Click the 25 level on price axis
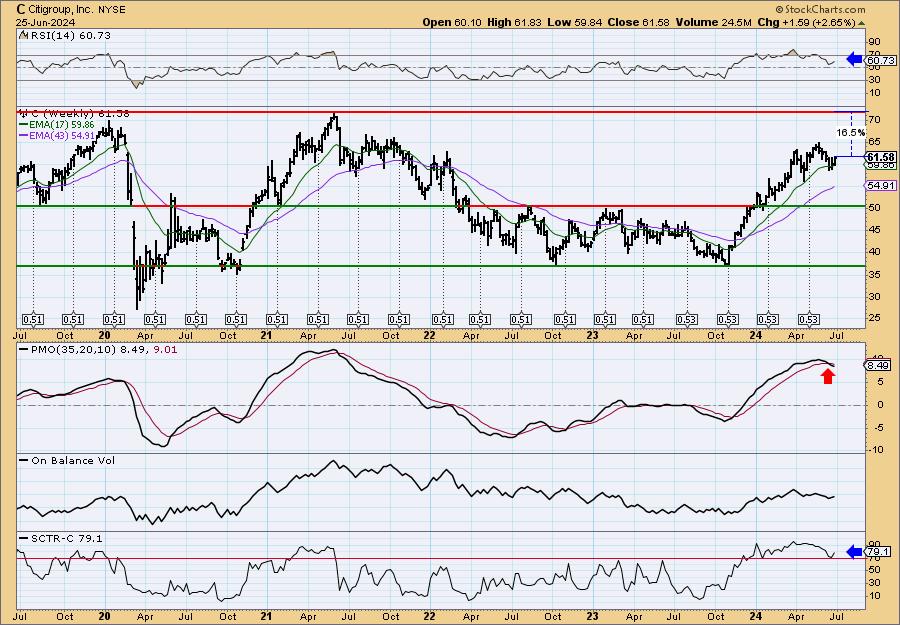 [875, 318]
